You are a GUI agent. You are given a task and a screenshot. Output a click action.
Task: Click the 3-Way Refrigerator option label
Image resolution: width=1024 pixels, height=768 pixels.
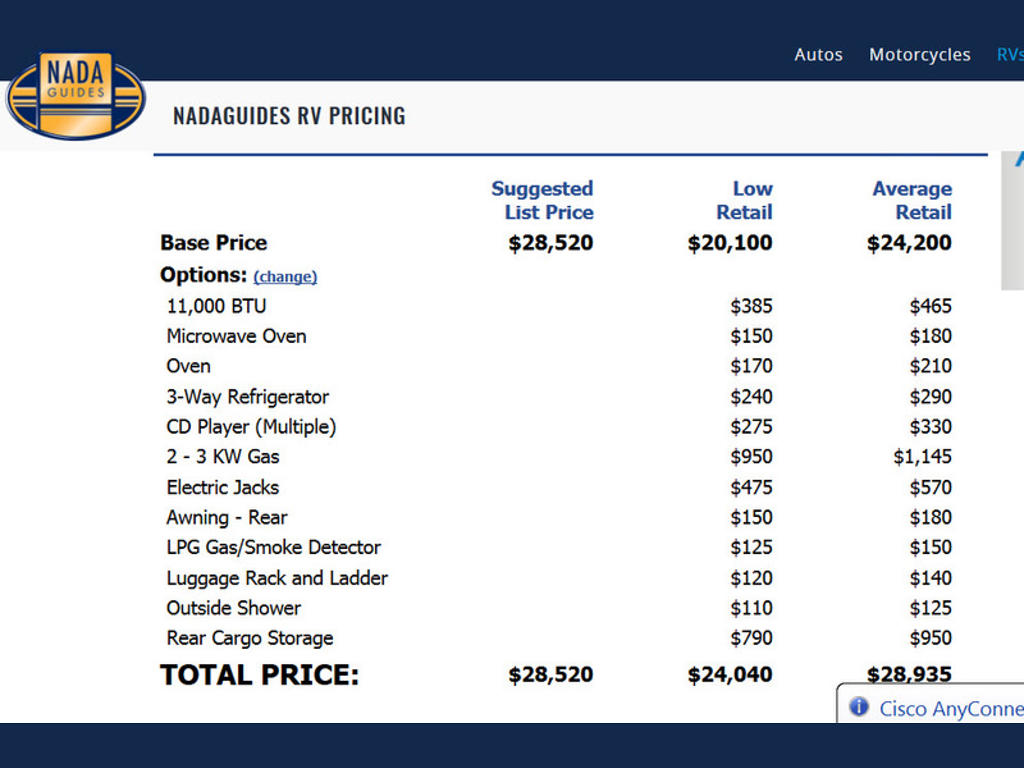(248, 397)
